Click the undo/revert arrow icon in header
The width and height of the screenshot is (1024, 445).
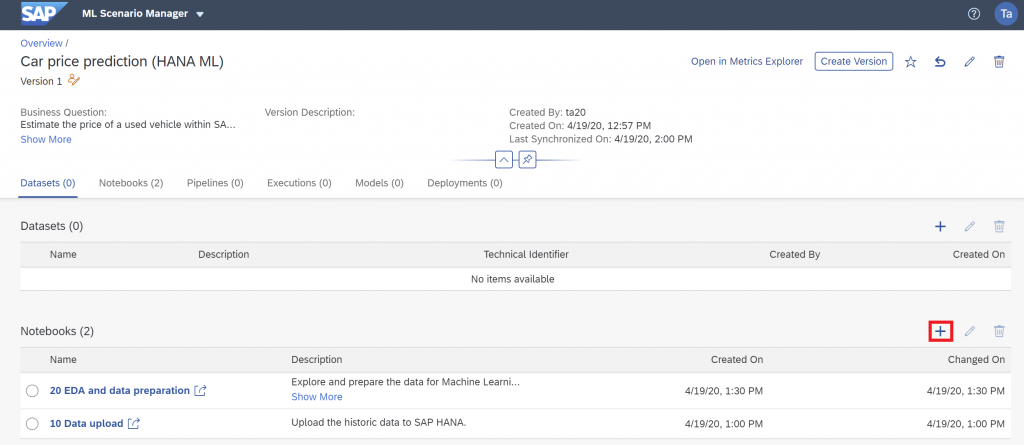tap(940, 62)
